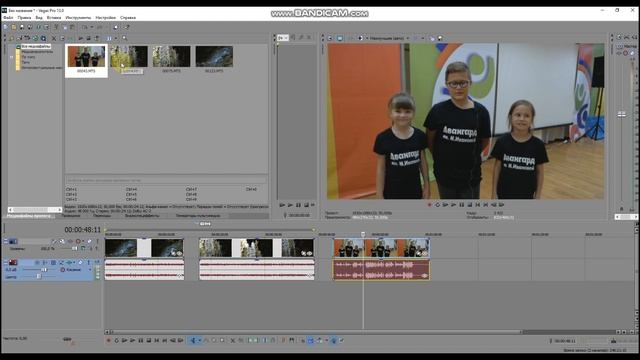Click Pause in the Trimmer panel

pos(298,205)
